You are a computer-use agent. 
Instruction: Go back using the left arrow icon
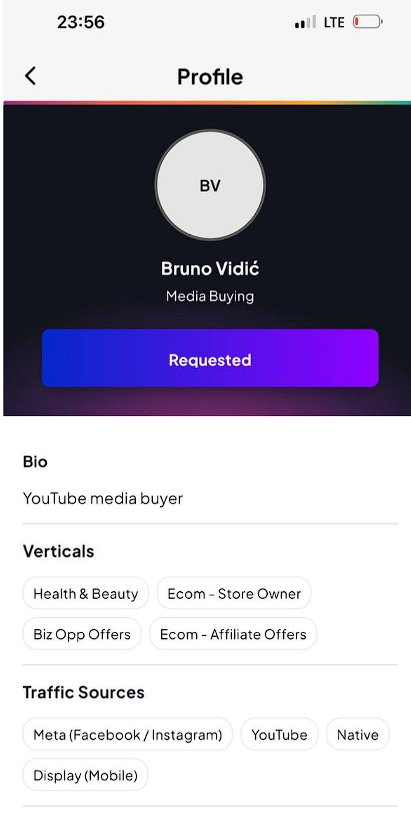coord(30,76)
